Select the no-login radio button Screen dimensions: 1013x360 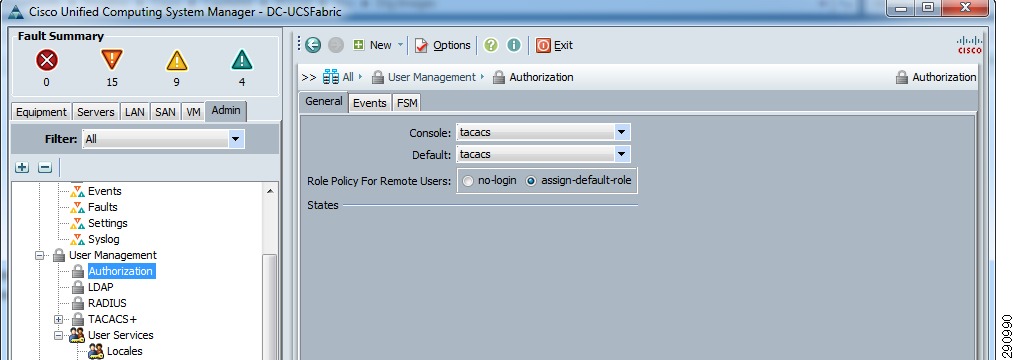468,181
